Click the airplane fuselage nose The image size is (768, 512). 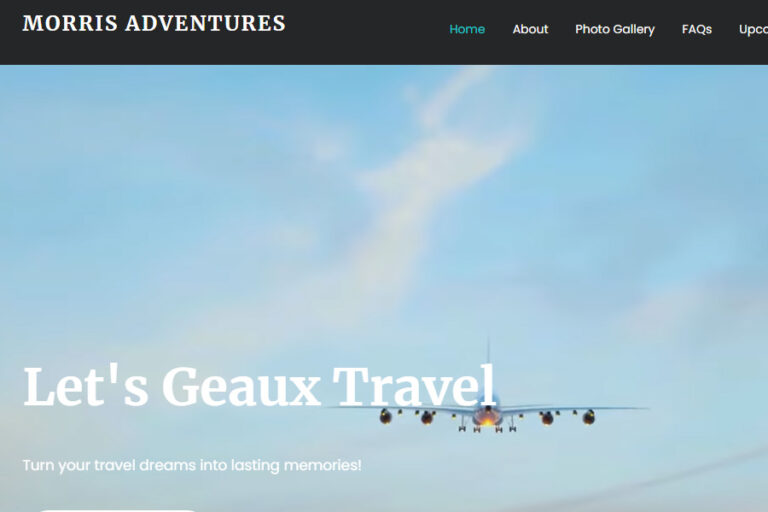487,415
